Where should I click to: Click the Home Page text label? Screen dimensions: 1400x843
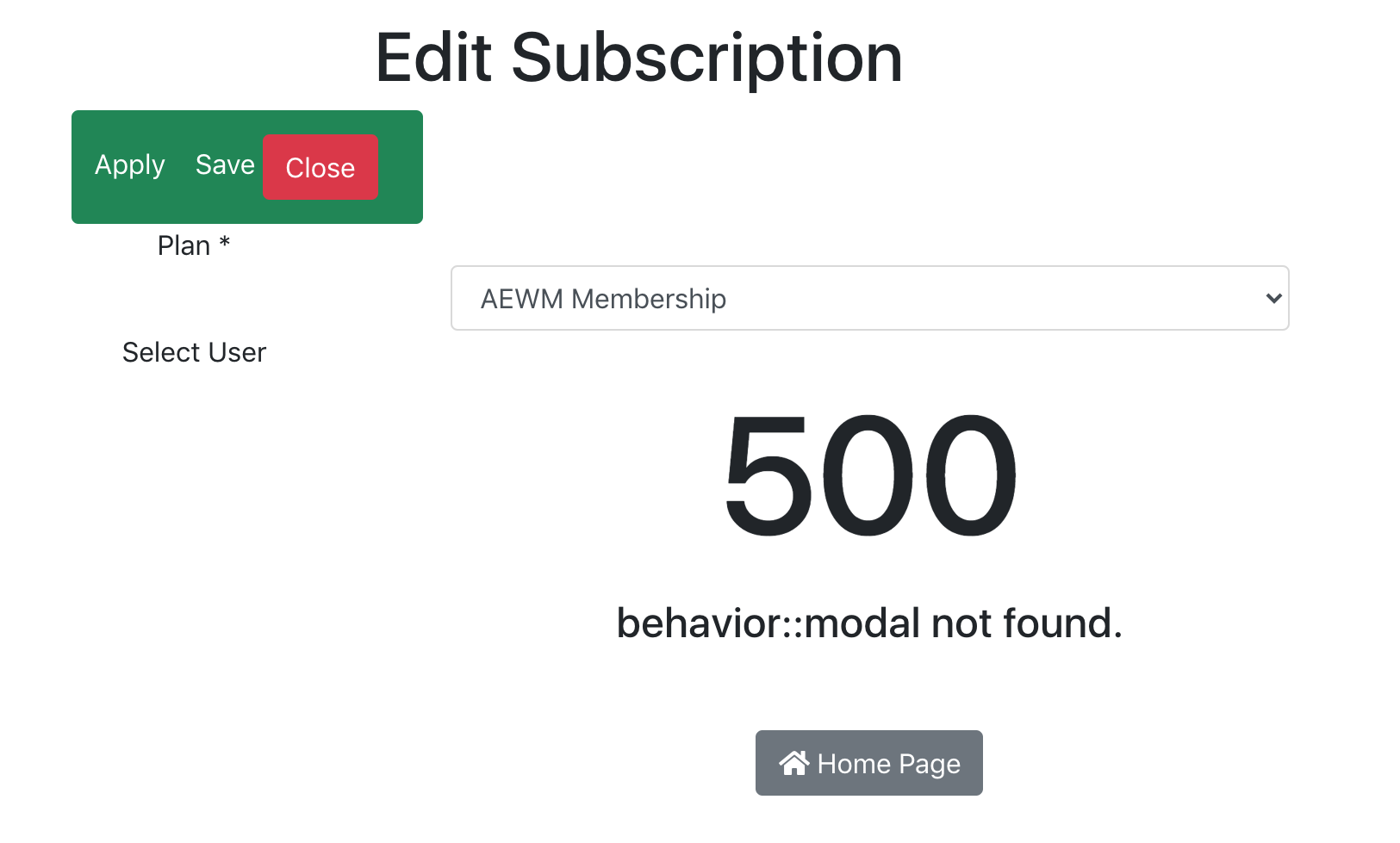tap(889, 764)
